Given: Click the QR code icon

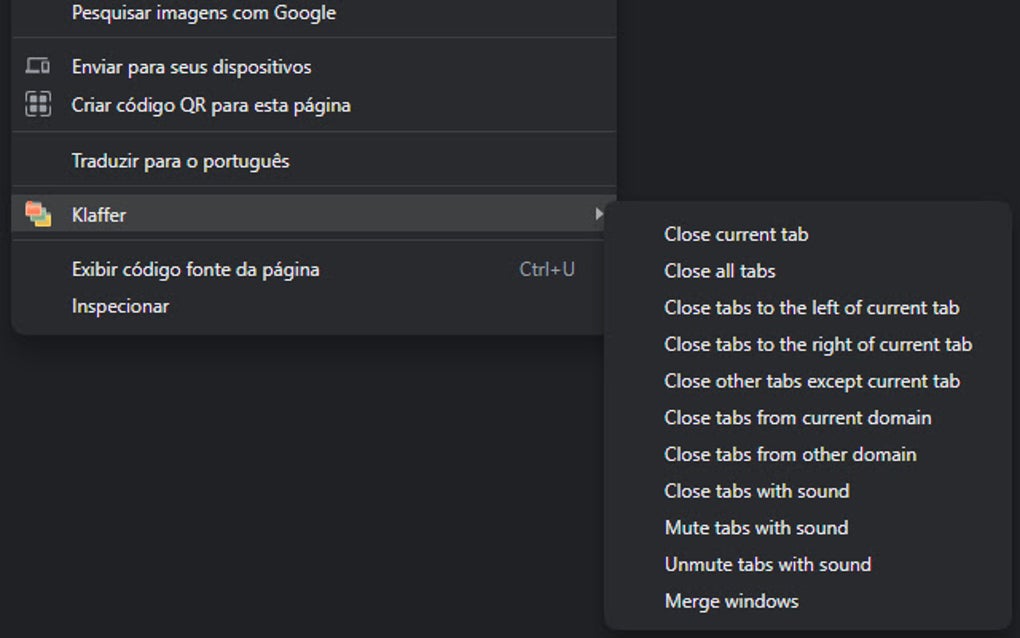Looking at the screenshot, I should [x=37, y=104].
